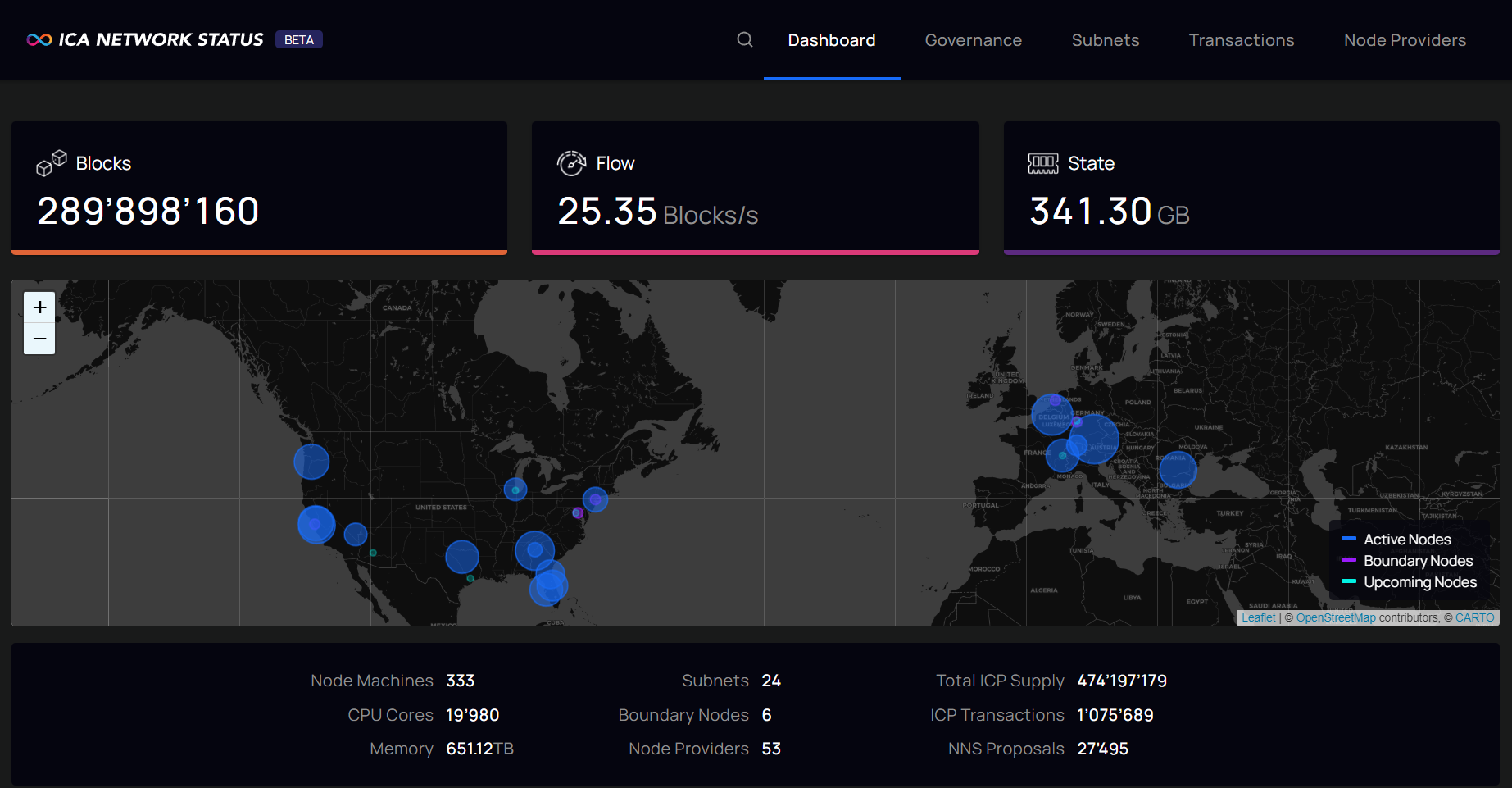Switch to the Subnets tab
The height and width of the screenshot is (788, 1512).
[1106, 40]
